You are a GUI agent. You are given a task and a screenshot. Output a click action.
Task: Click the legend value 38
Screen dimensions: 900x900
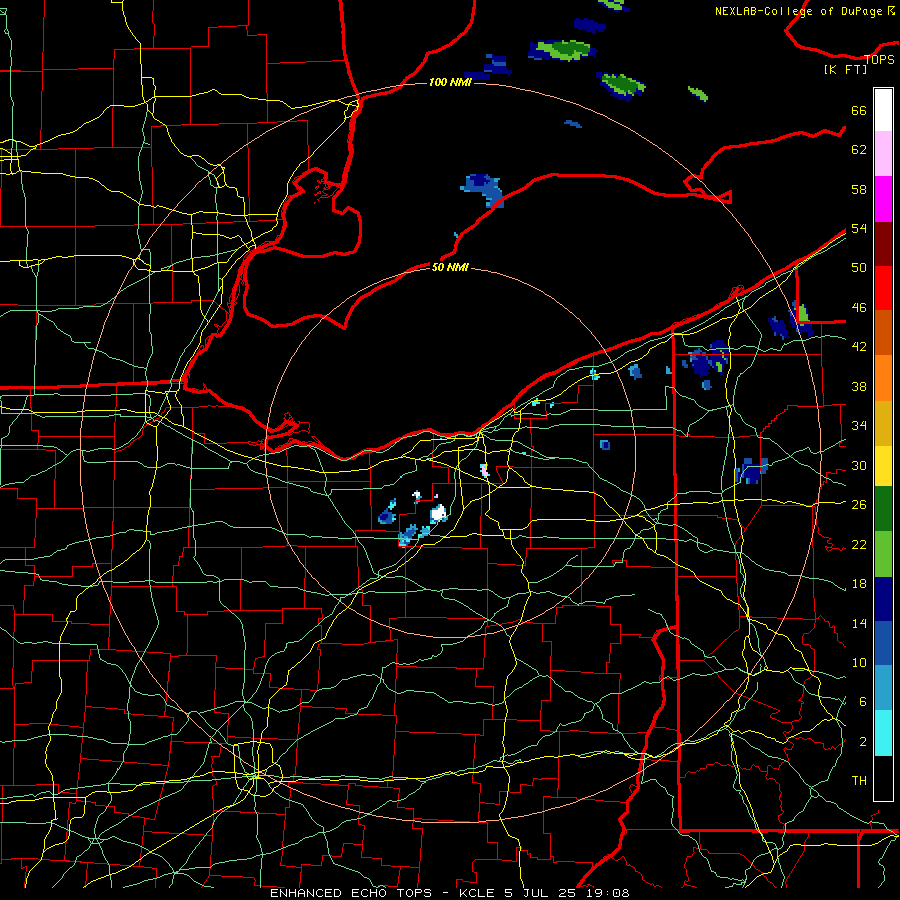click(x=859, y=386)
